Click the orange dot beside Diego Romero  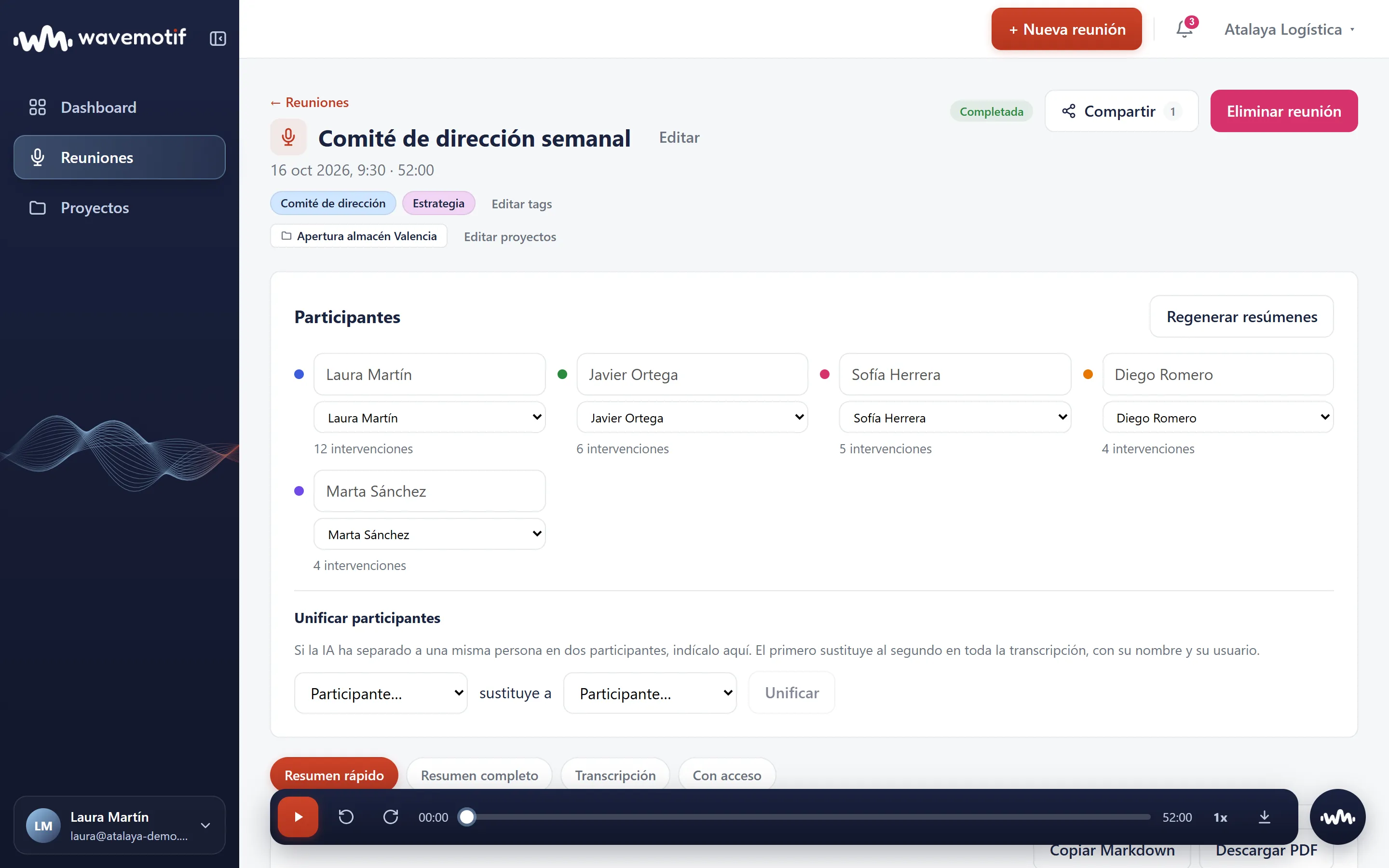[x=1088, y=374]
